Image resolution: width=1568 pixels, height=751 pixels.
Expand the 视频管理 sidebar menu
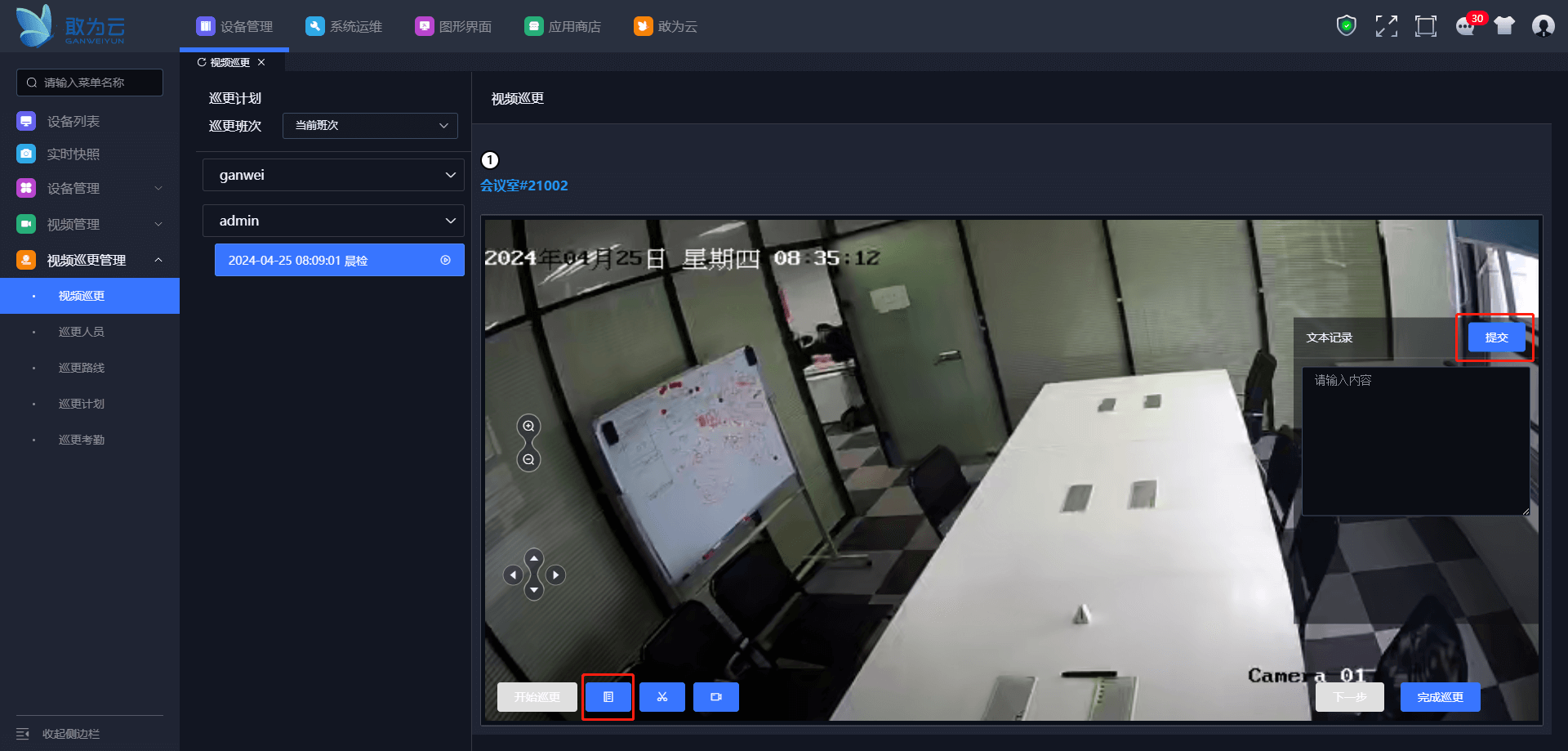click(x=90, y=224)
